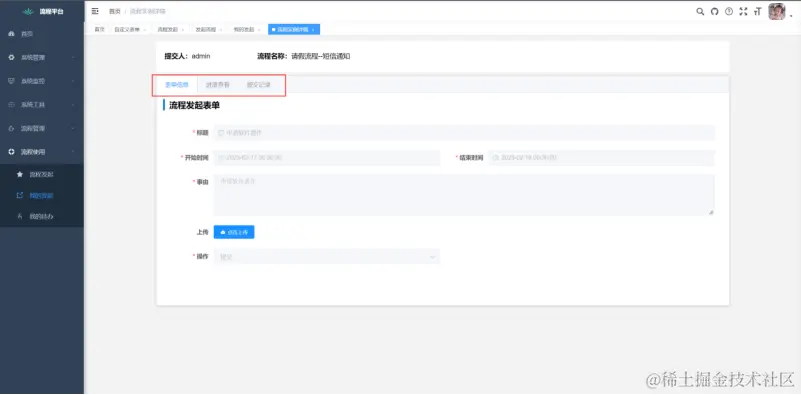The image size is (801, 395).
Task: Open 流程发起 in sidebar submenu
Action: tap(42, 174)
